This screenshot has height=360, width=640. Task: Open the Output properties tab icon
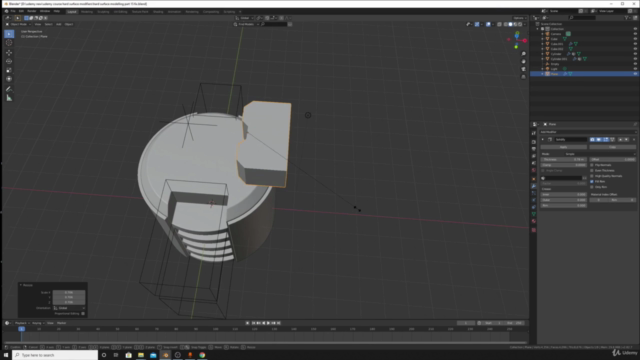[x=533, y=149]
